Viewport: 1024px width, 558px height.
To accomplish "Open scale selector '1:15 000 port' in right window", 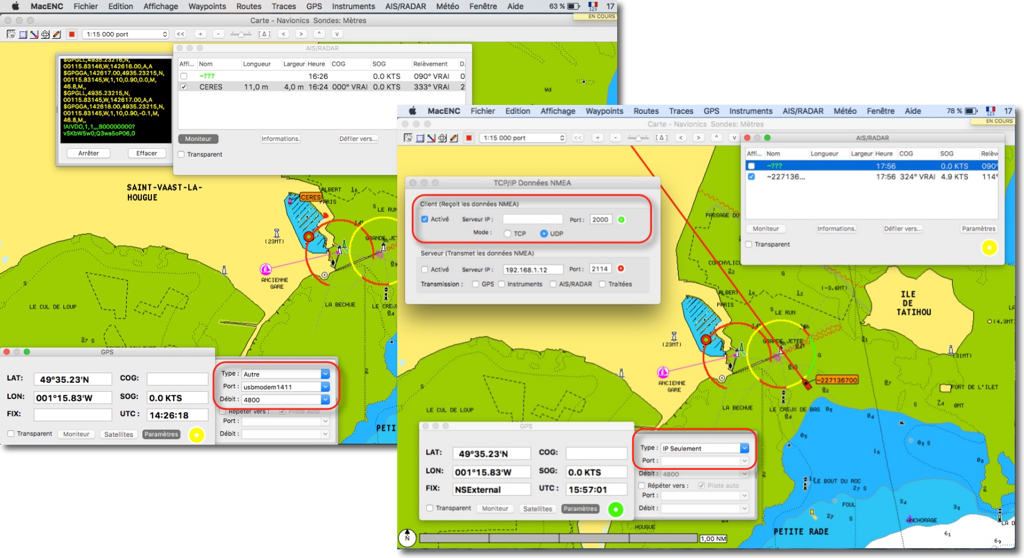I will (x=522, y=138).
